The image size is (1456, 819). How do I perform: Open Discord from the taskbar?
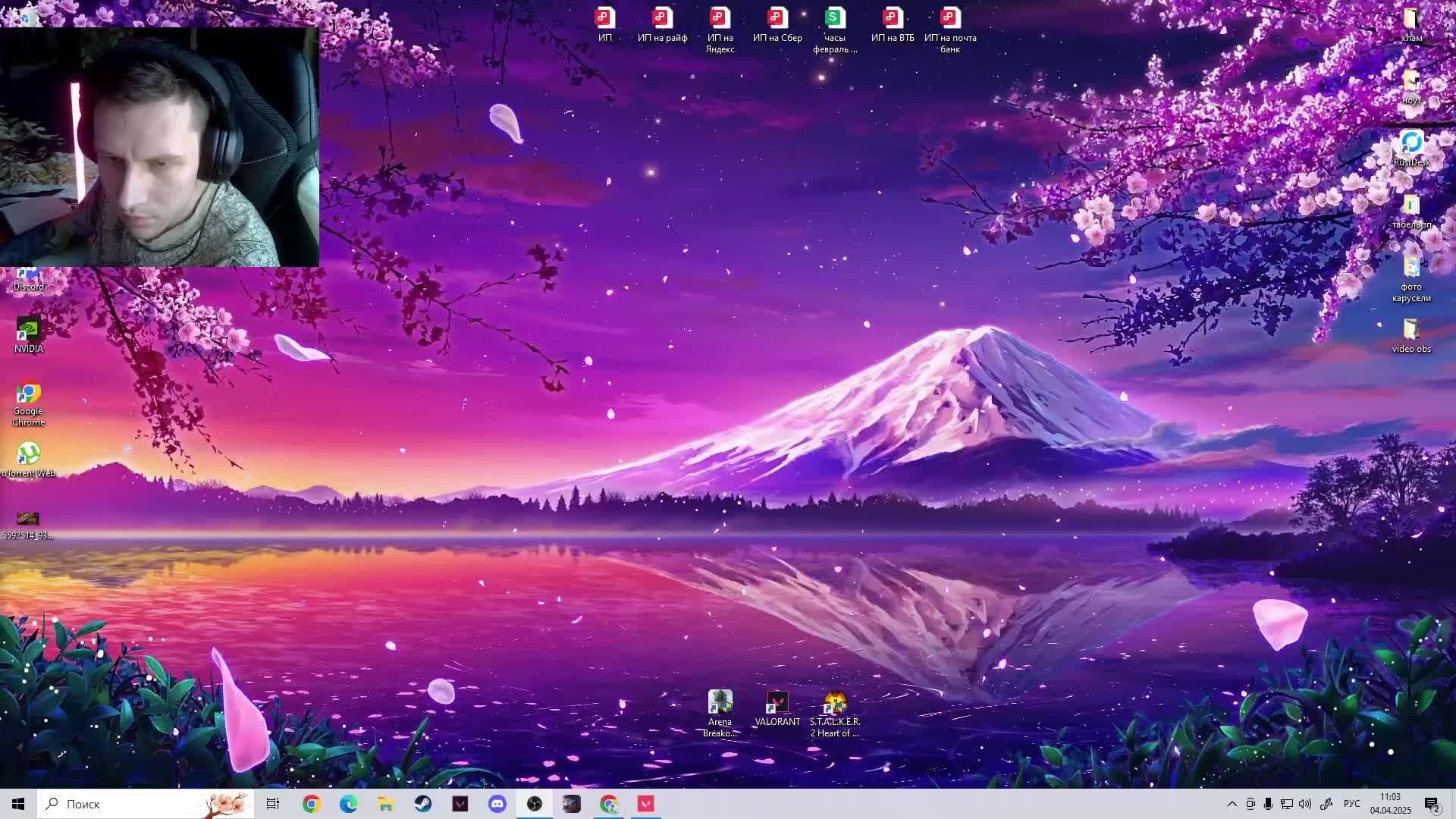(497, 804)
